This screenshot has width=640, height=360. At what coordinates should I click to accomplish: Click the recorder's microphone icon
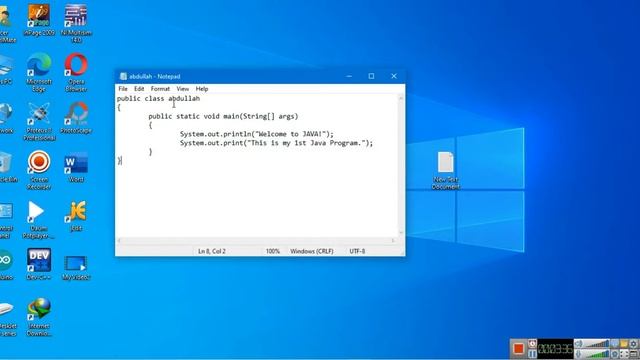(578, 353)
